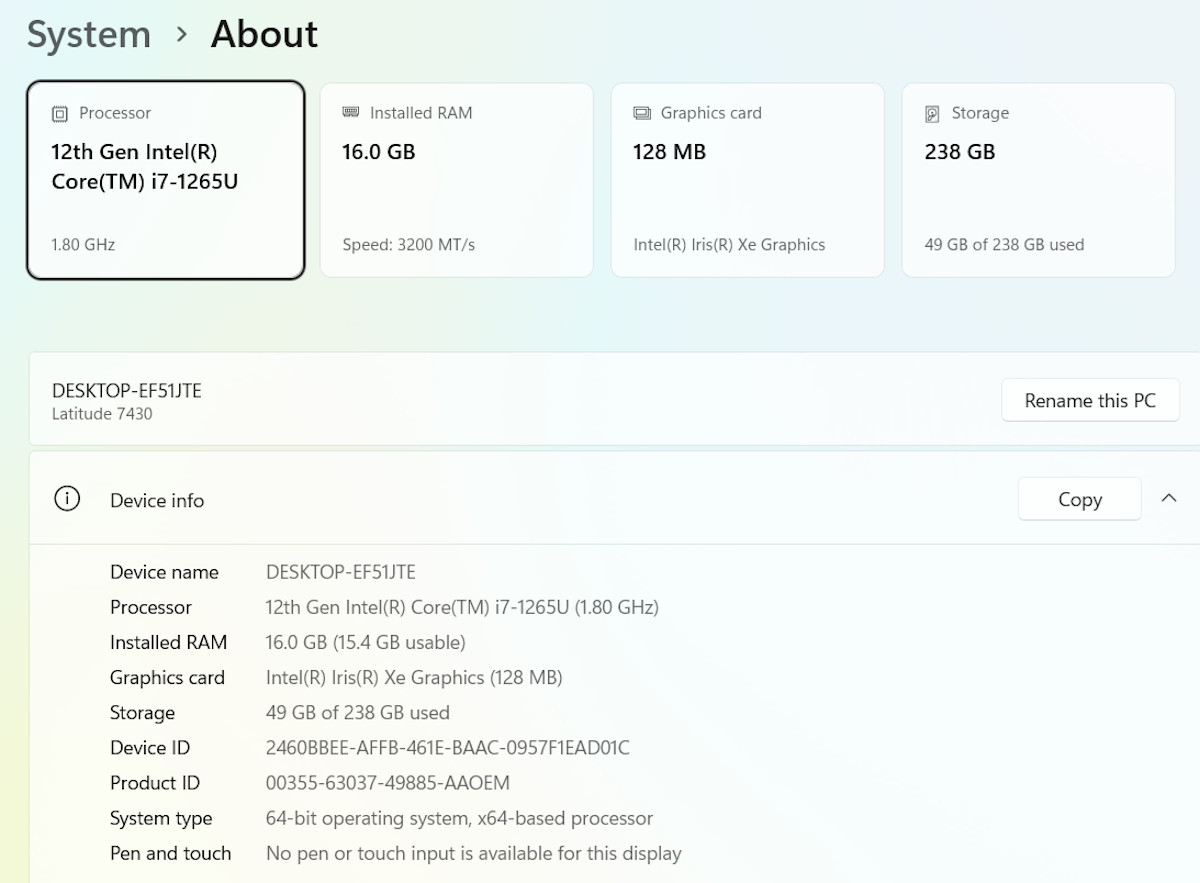1200x883 pixels.
Task: Click the 16.0 GB RAM value
Action: (379, 152)
